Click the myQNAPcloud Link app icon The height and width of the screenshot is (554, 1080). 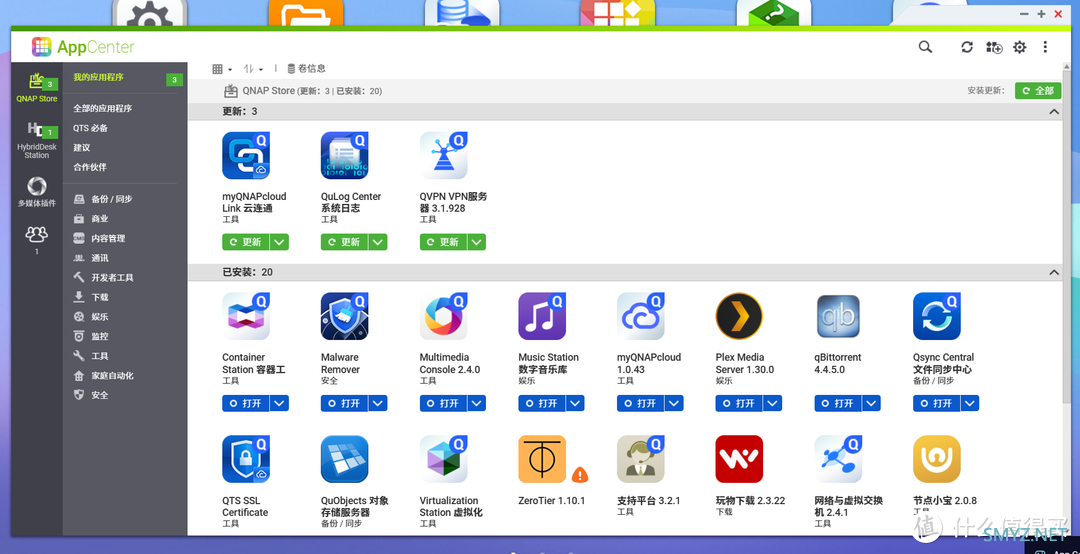[246, 156]
